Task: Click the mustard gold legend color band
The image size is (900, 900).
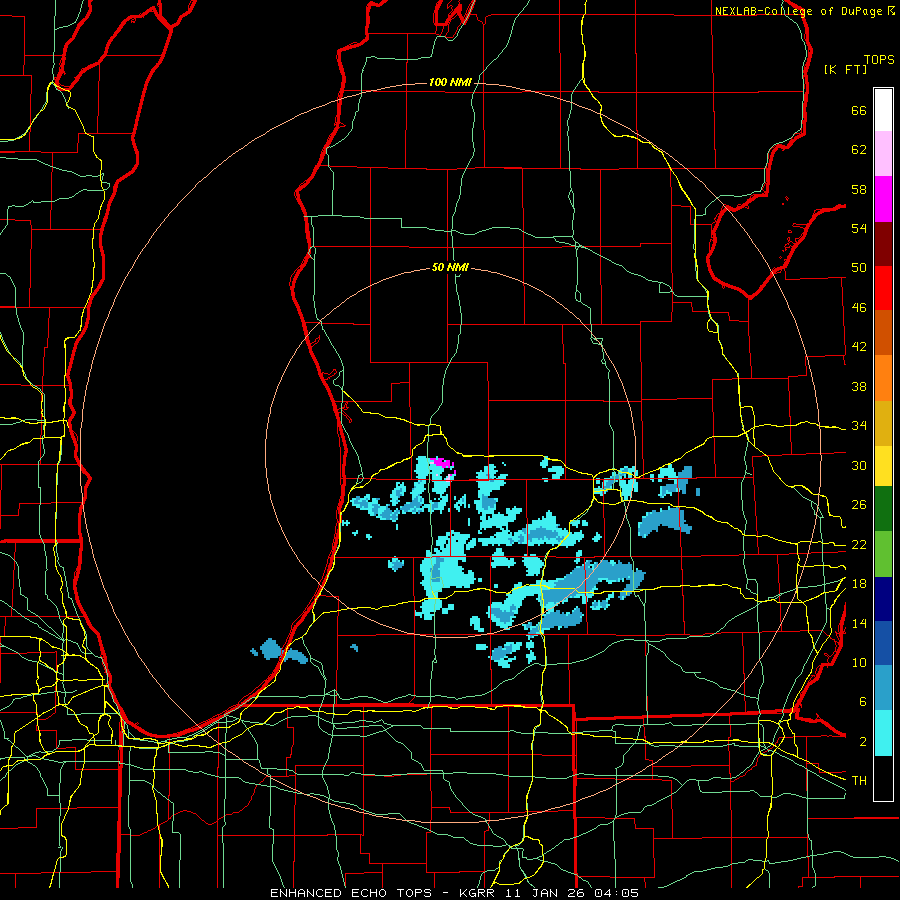Action: (x=883, y=424)
